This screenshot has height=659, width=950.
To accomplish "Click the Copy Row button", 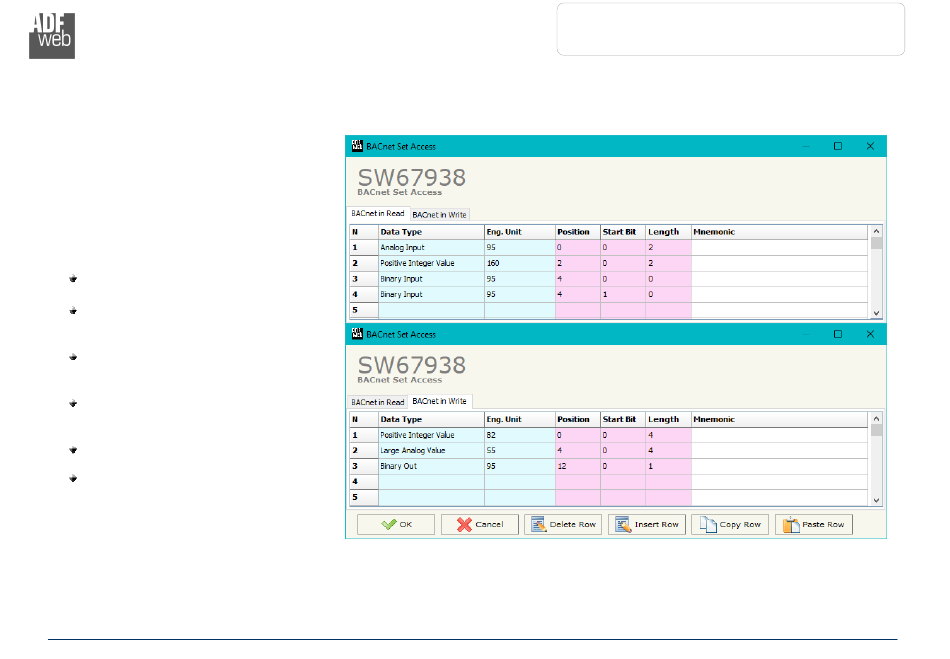I will click(x=730, y=525).
